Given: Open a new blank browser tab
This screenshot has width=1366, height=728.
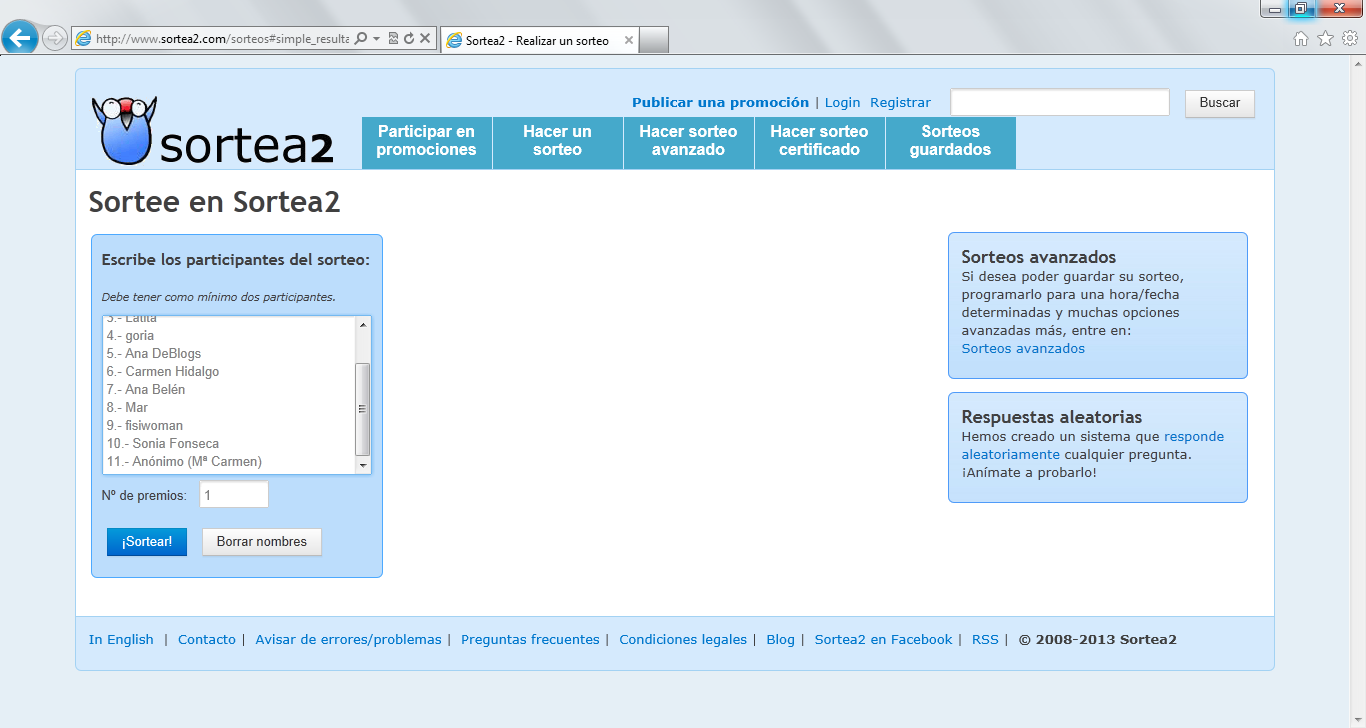Looking at the screenshot, I should [653, 40].
